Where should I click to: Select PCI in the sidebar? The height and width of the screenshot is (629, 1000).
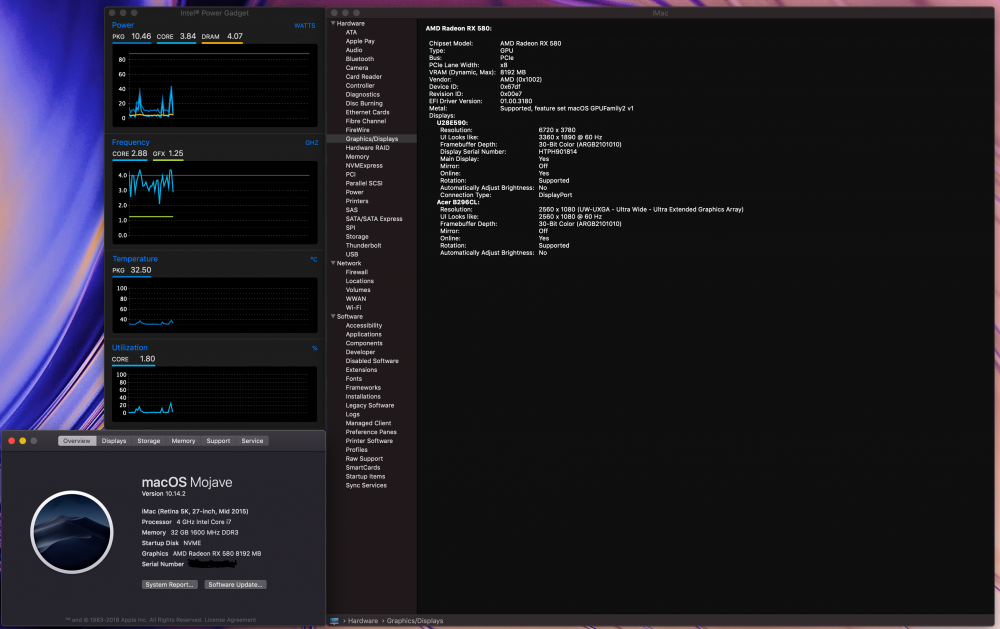coord(351,174)
